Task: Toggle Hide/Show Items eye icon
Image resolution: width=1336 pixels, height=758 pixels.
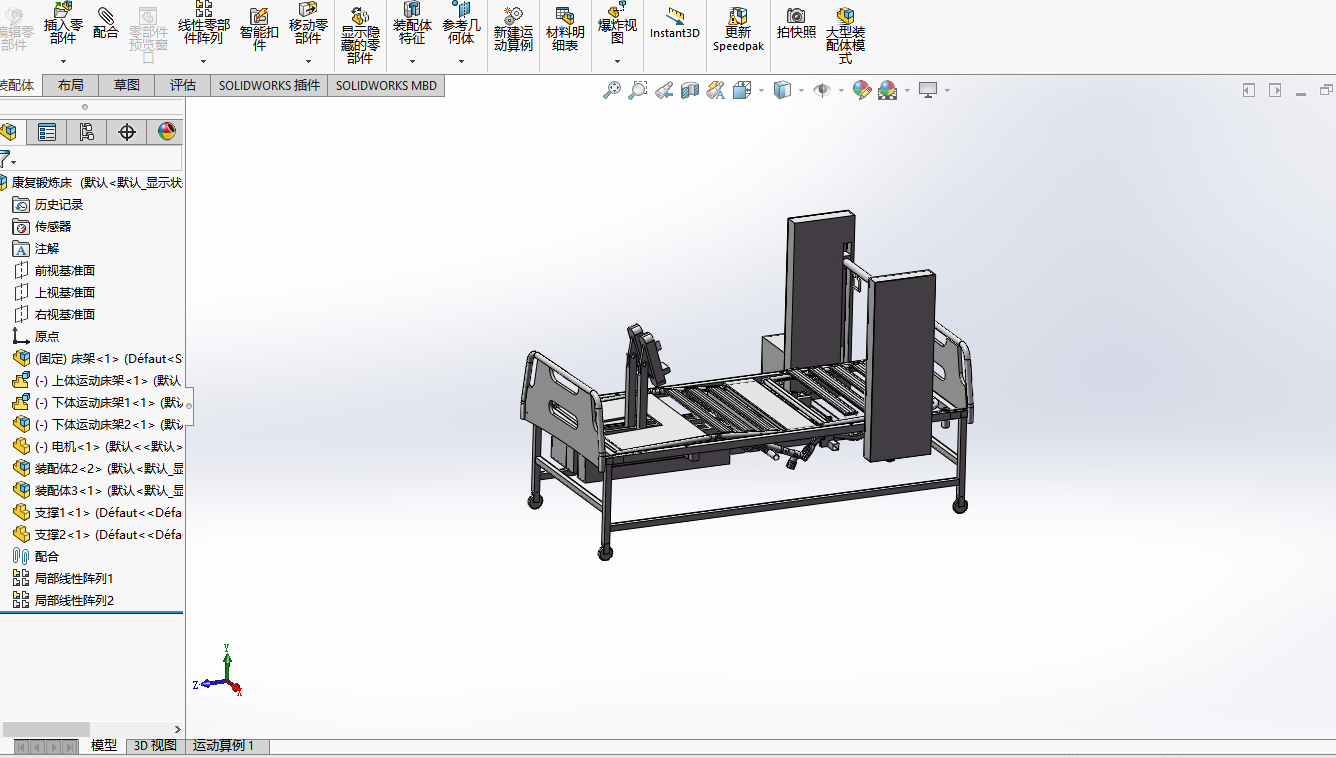Action: click(822, 90)
